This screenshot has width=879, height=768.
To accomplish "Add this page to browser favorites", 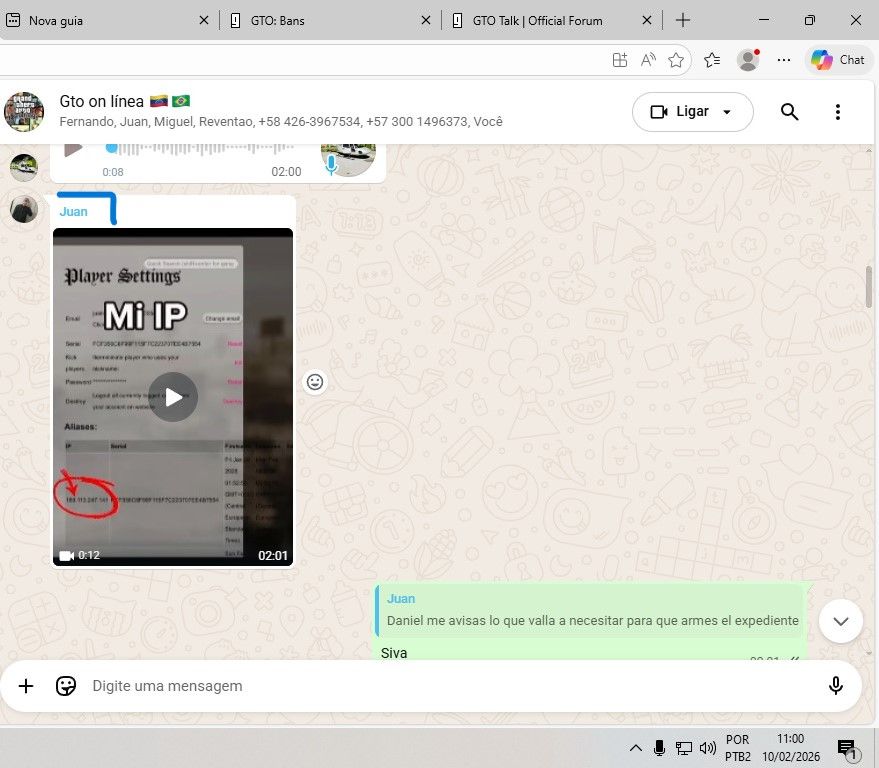I will 676,60.
